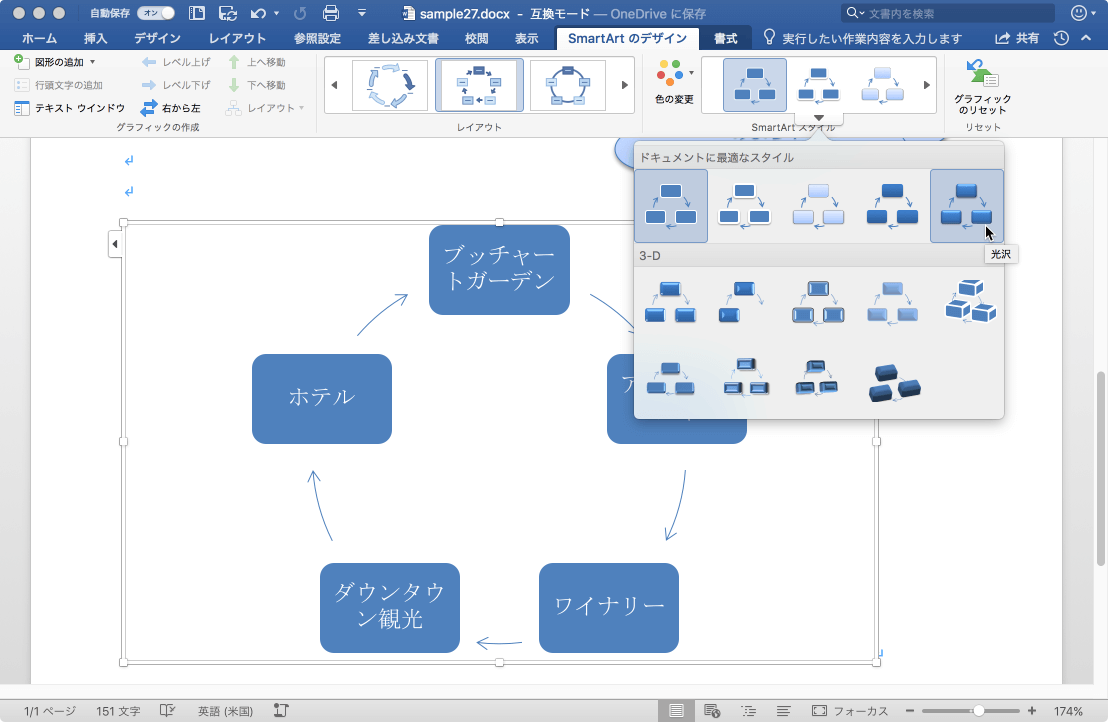Select the first flat style in dropdown
Viewport: 1108px width, 722px height.
point(671,206)
